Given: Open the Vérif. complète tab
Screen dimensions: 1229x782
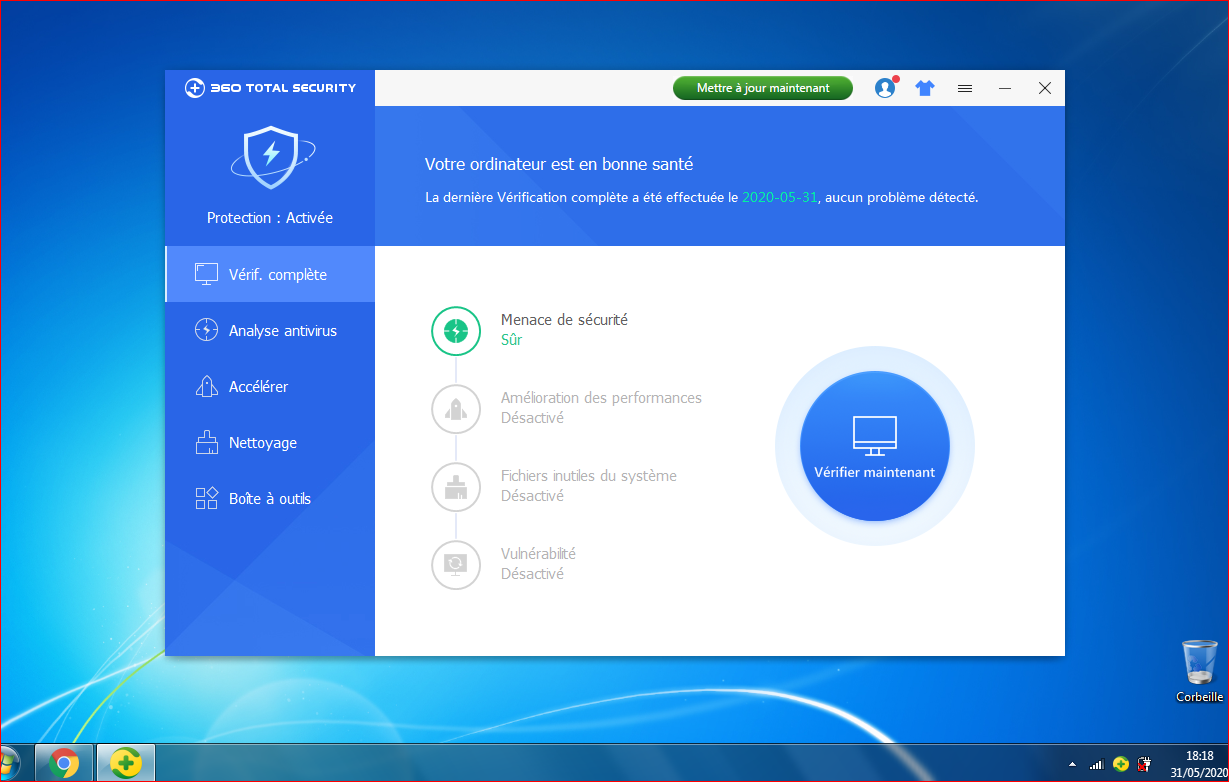Looking at the screenshot, I should (x=270, y=274).
